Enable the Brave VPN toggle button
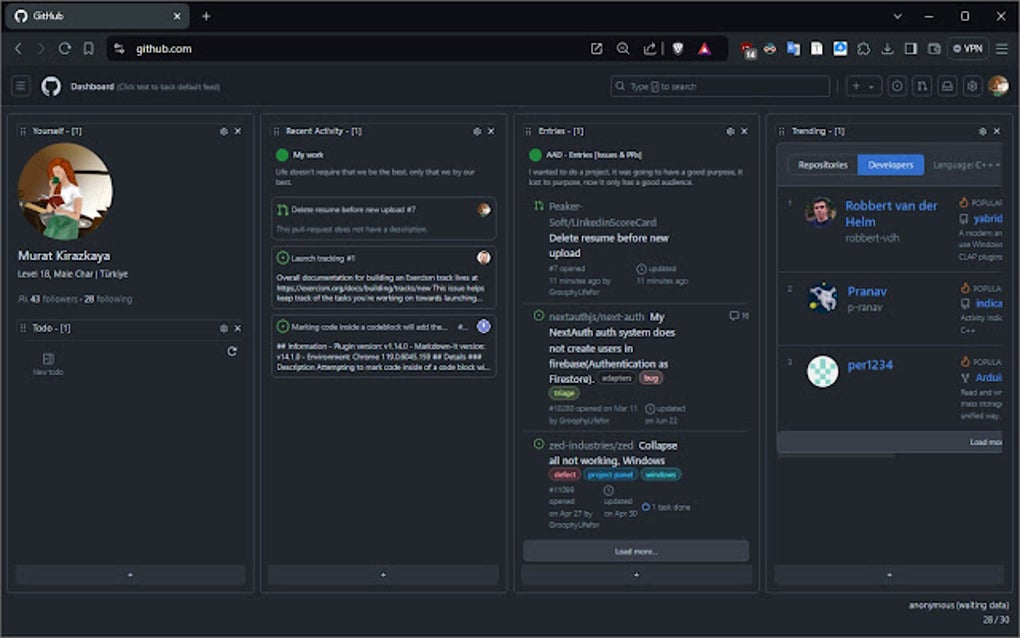This screenshot has width=1020, height=638. coord(966,48)
